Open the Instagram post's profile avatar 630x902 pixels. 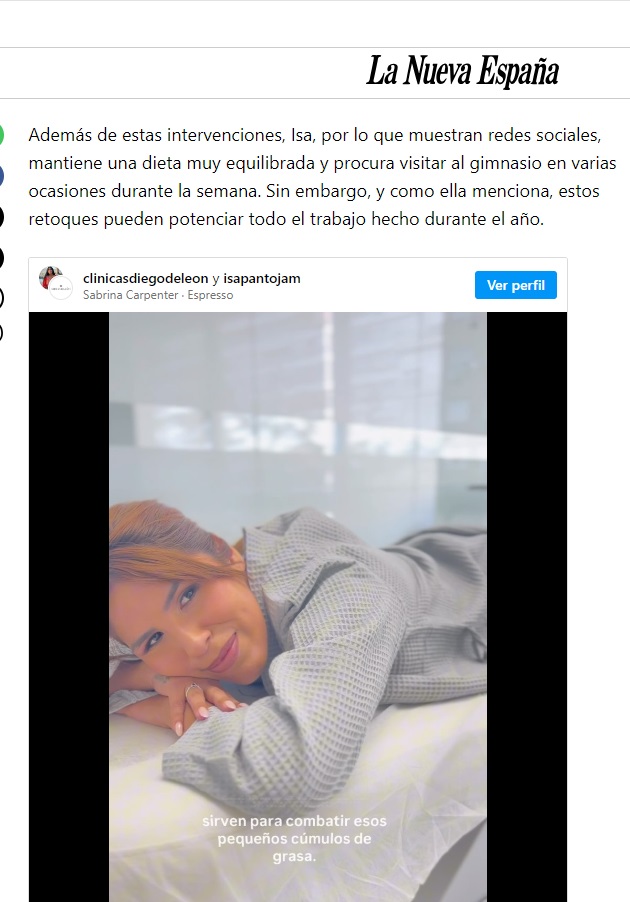pyautogui.click(x=50, y=277)
